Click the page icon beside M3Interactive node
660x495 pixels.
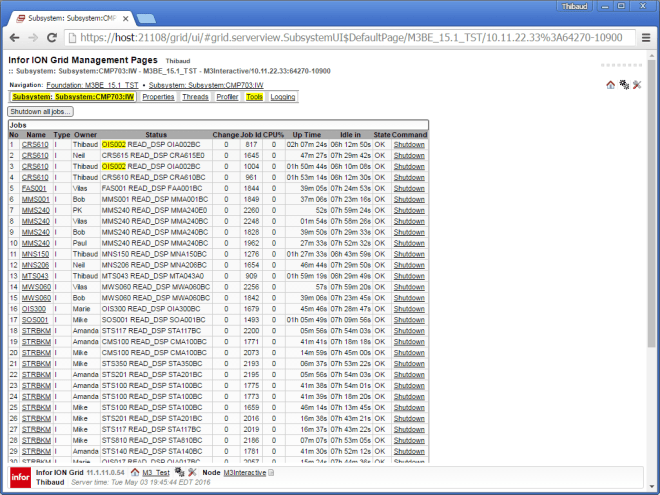[x=271, y=471]
